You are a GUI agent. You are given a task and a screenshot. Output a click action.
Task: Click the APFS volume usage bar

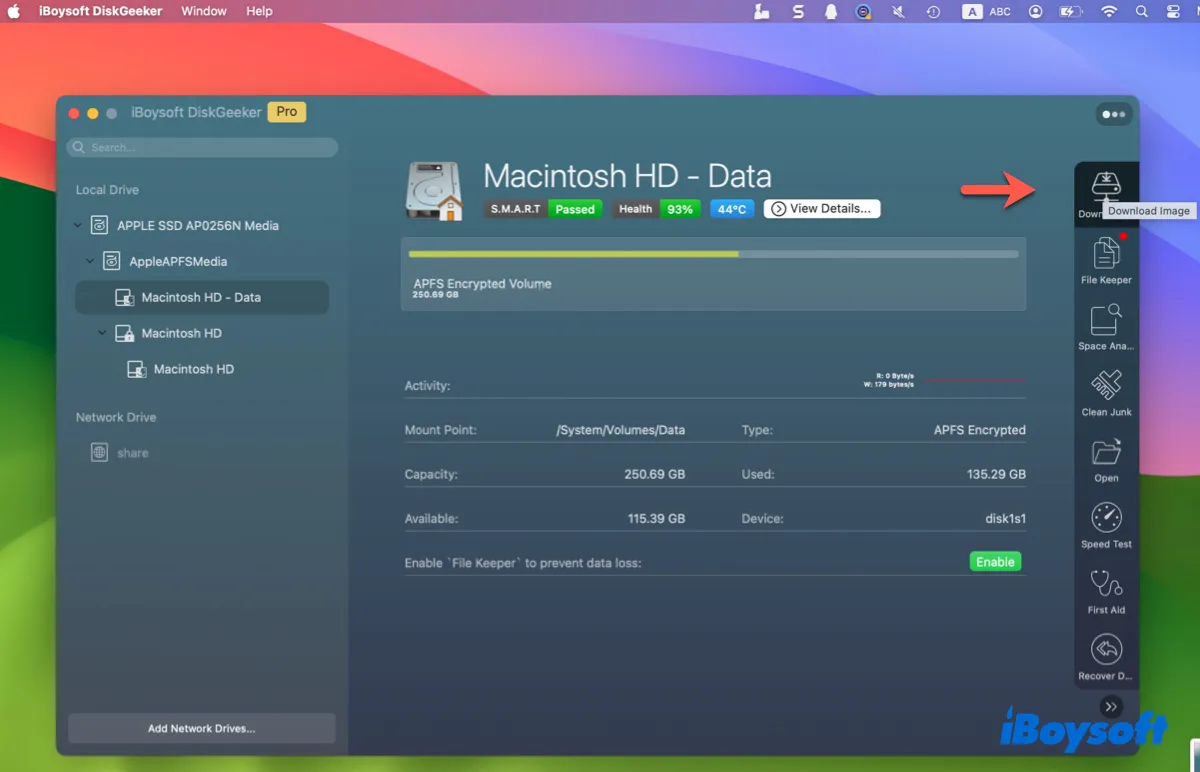click(714, 254)
